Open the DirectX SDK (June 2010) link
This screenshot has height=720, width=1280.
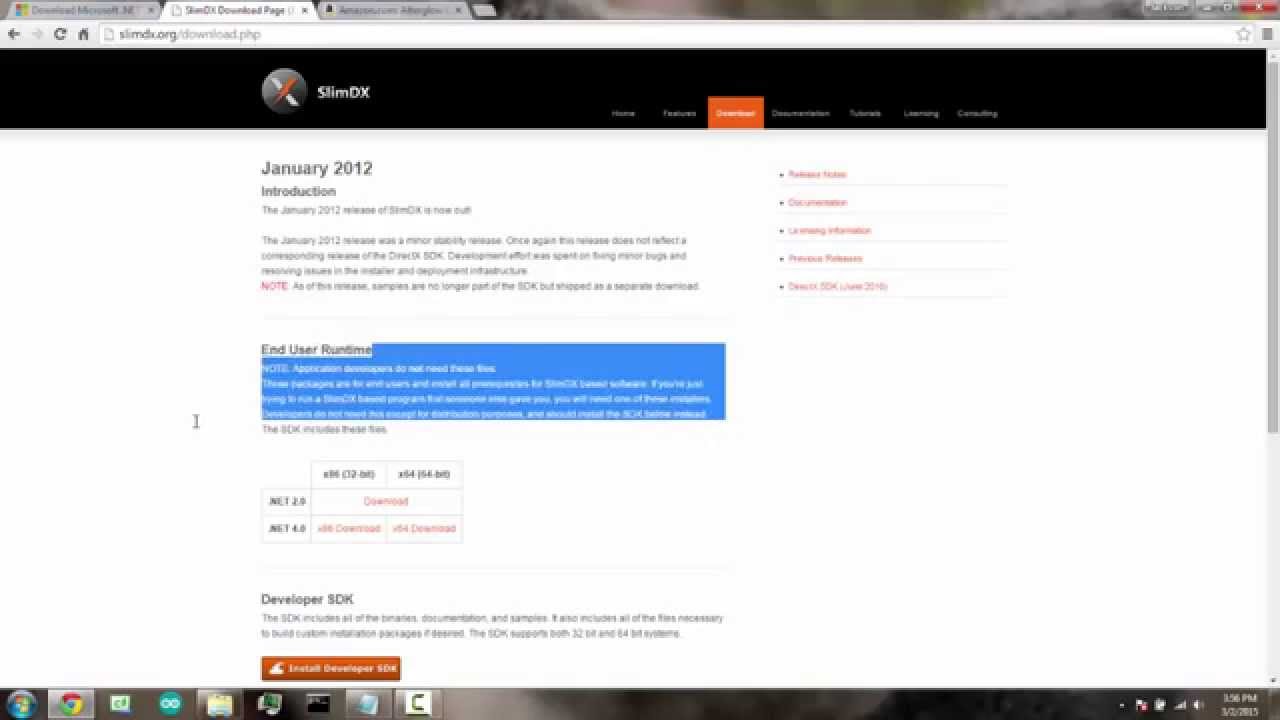(x=837, y=287)
